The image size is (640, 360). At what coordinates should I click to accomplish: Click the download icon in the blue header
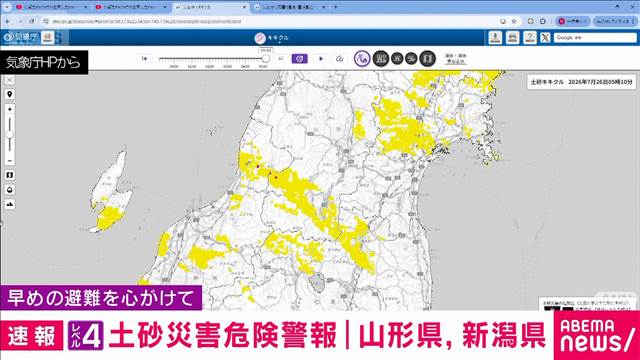pos(495,38)
